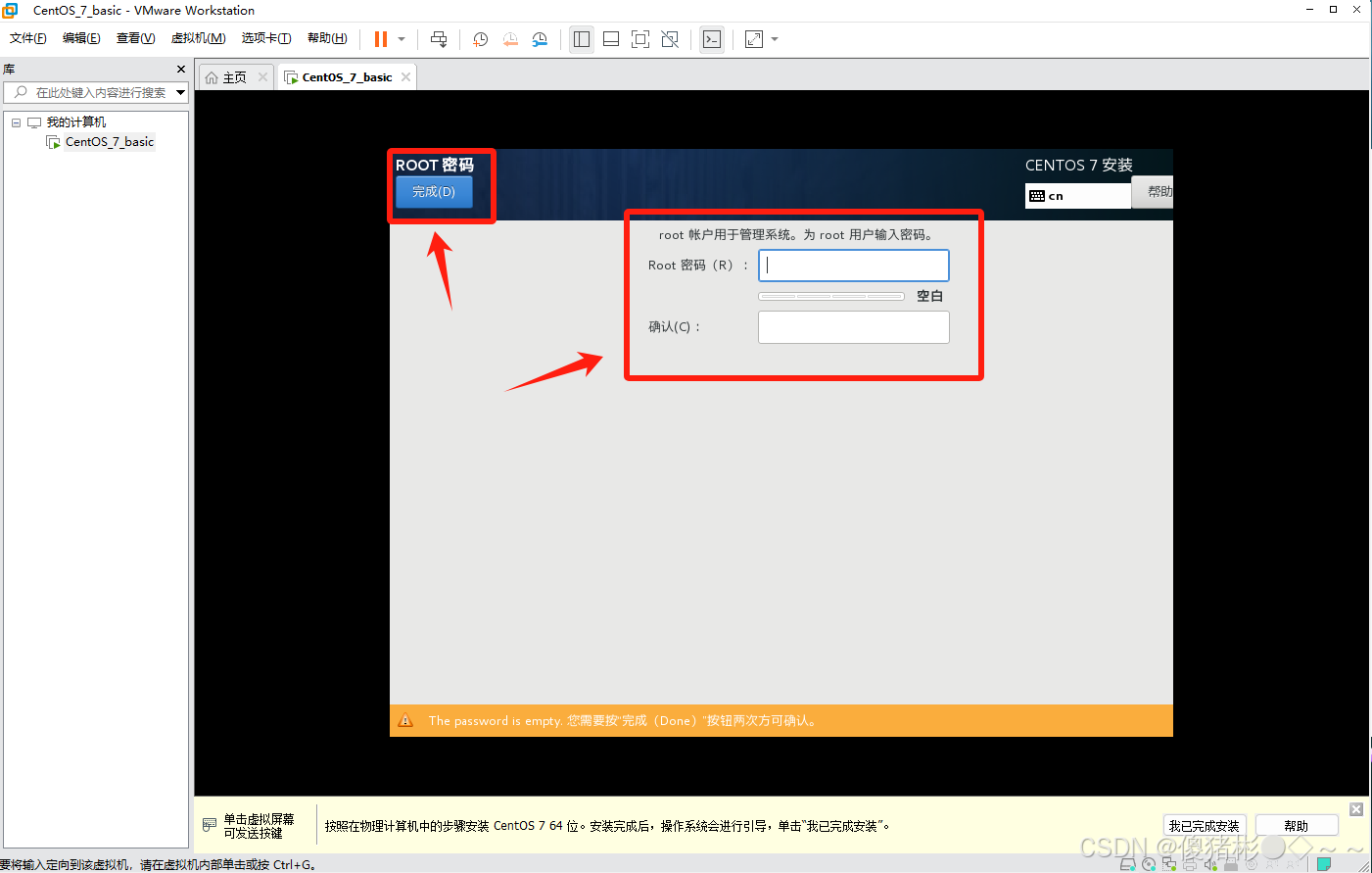Toggle the library sidebar view icon
This screenshot has height=873, width=1372.
pos(582,39)
